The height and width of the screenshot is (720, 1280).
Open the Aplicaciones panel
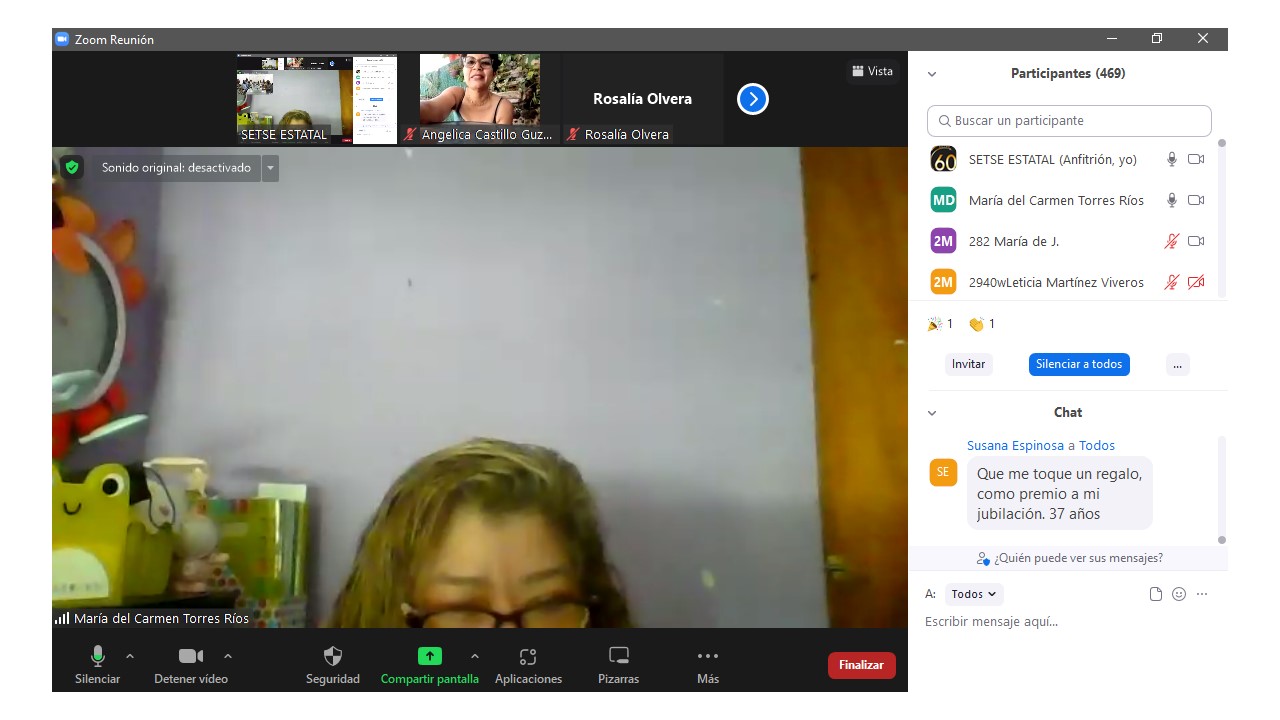tap(528, 657)
